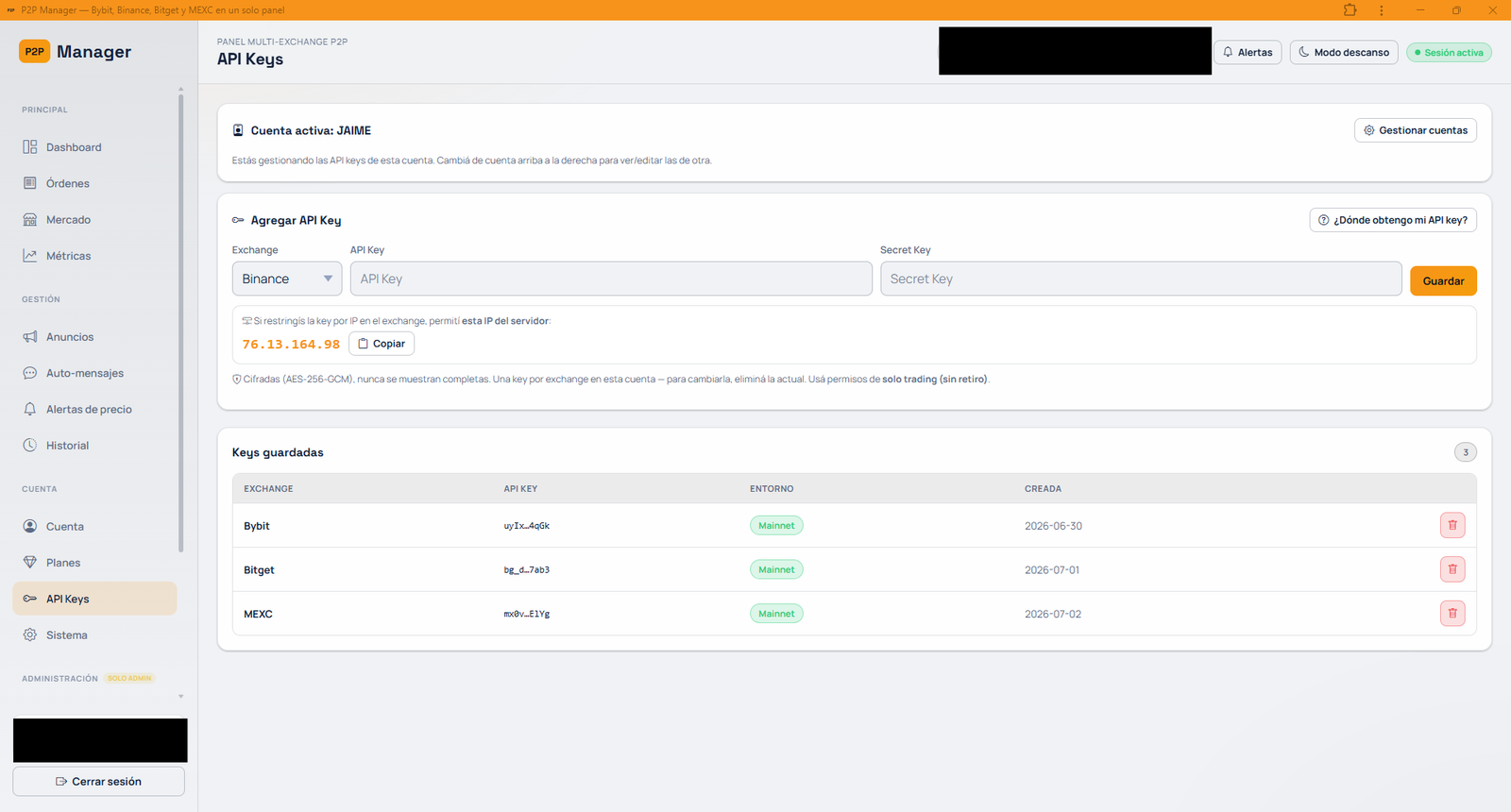This screenshot has width=1511, height=812.
Task: Click the Cuenta activa: JAIME heading
Action: (311, 130)
